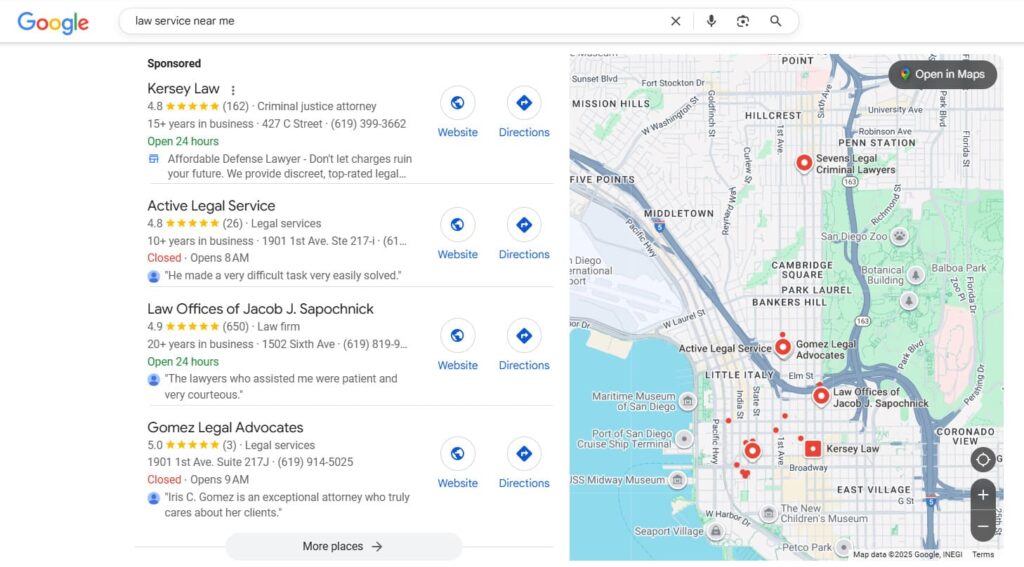Open the Kersey Law listing title
This screenshot has width=1024, height=567.
pos(183,89)
